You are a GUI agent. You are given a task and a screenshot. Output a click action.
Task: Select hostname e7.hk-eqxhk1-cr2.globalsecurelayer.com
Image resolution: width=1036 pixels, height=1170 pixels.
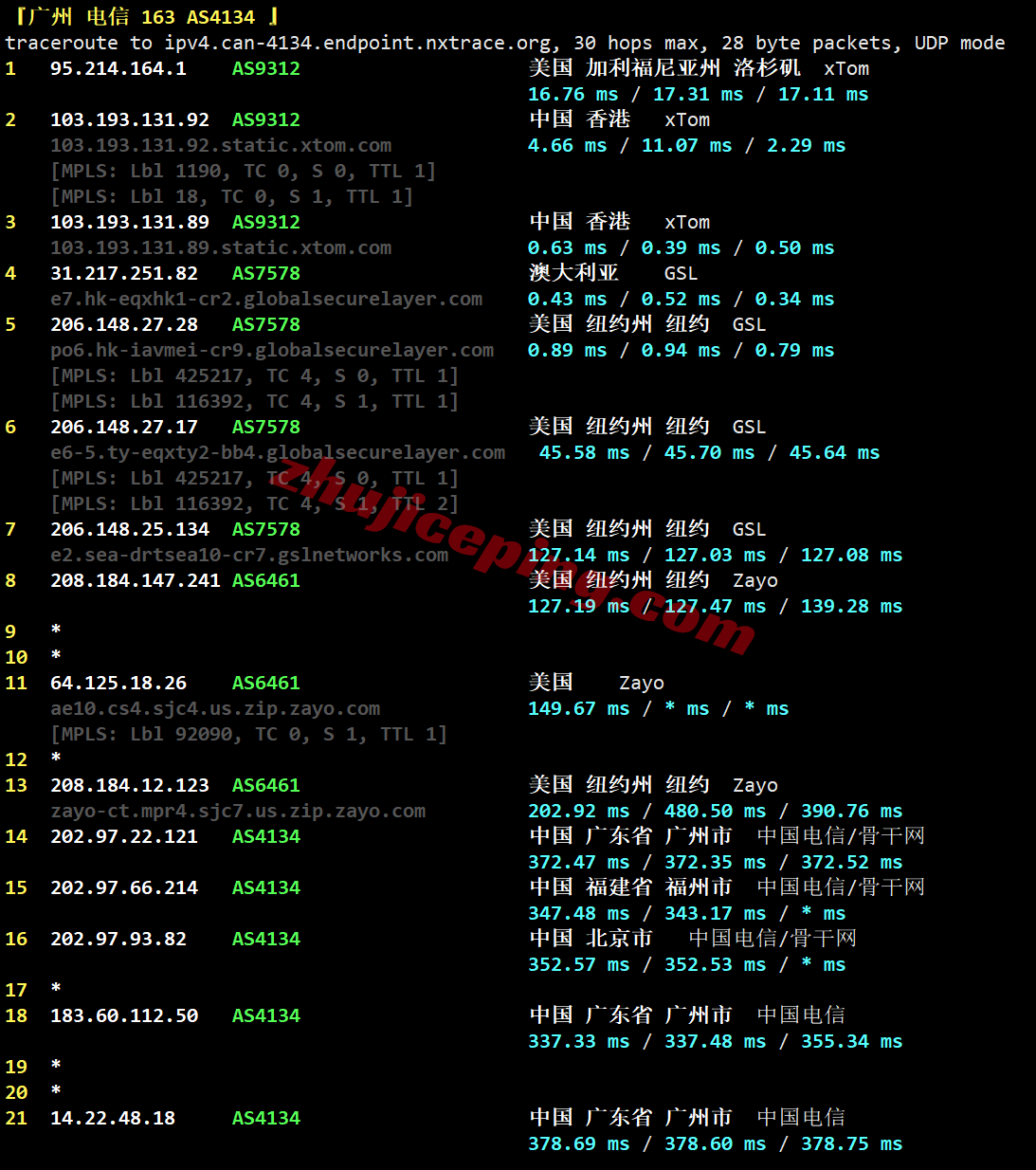(x=266, y=299)
